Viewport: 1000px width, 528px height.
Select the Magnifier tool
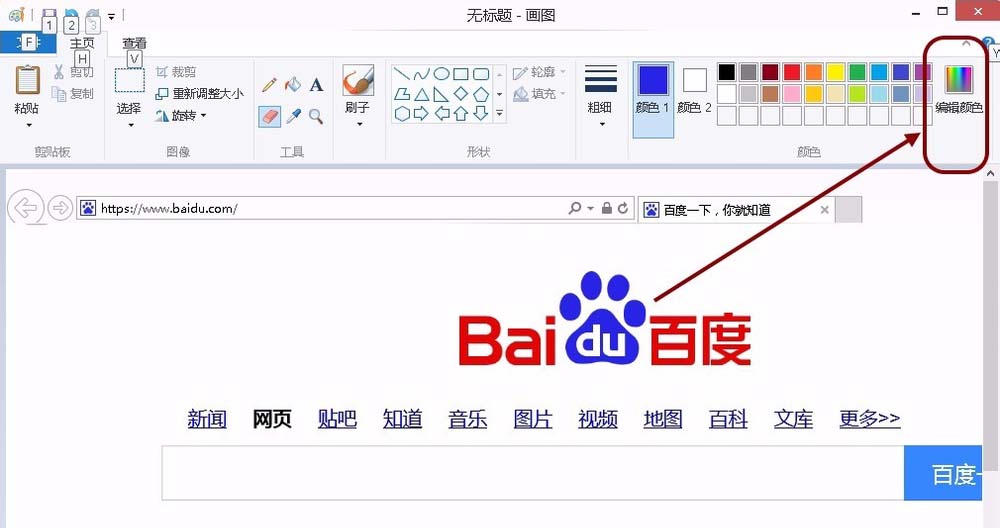tap(316, 116)
